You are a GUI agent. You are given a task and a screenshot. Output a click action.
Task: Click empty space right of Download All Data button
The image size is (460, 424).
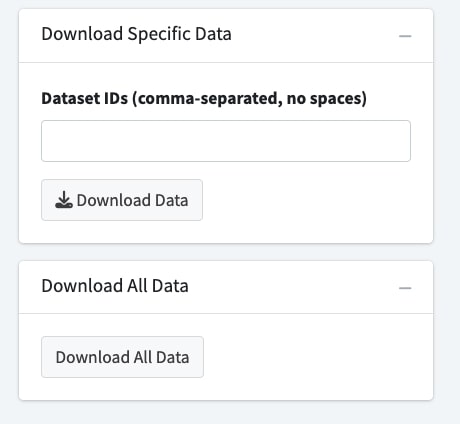pyautogui.click(x=317, y=357)
